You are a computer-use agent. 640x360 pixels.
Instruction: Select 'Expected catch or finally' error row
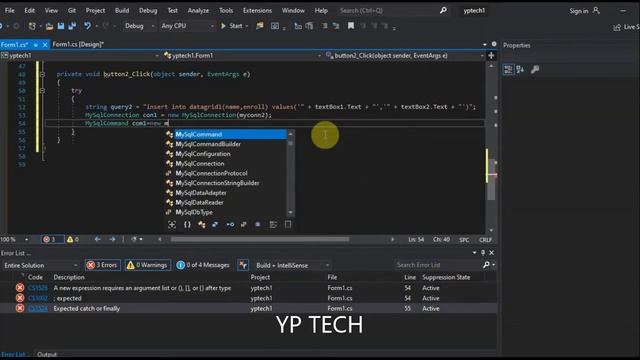(248, 309)
